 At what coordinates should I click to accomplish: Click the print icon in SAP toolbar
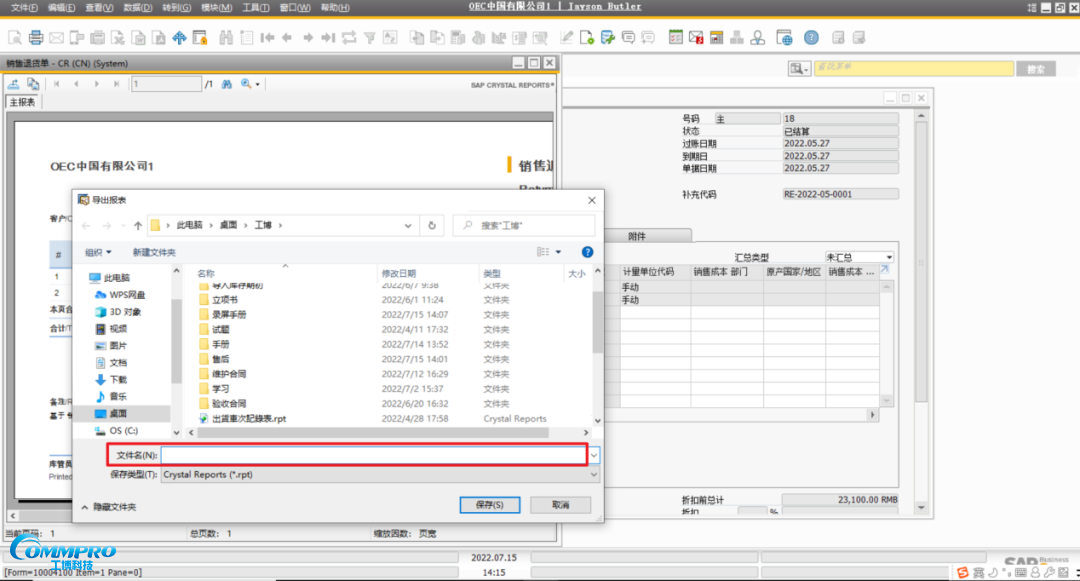[36, 38]
